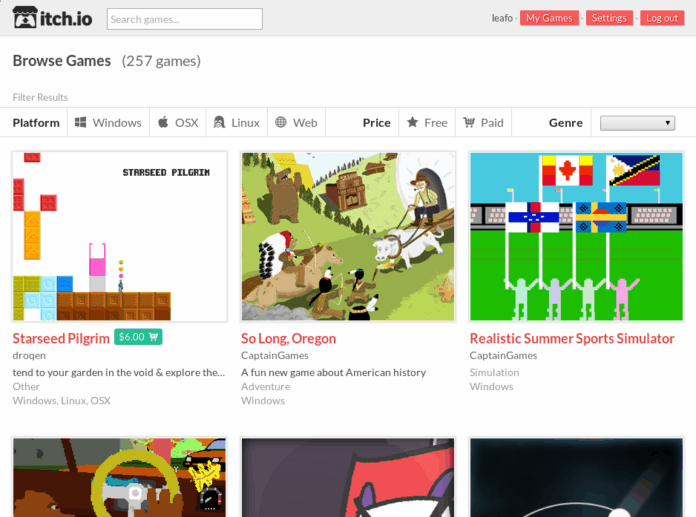696x517 pixels.
Task: Show only Paid games
Action: [x=483, y=122]
